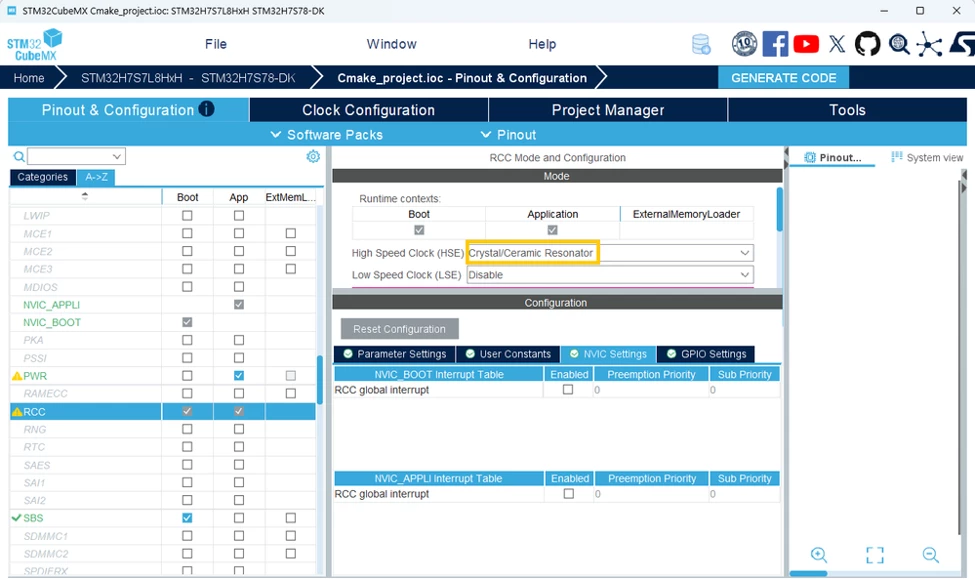
Task: Collapse the left panel using splitter arrows
Action: pos(786,157)
